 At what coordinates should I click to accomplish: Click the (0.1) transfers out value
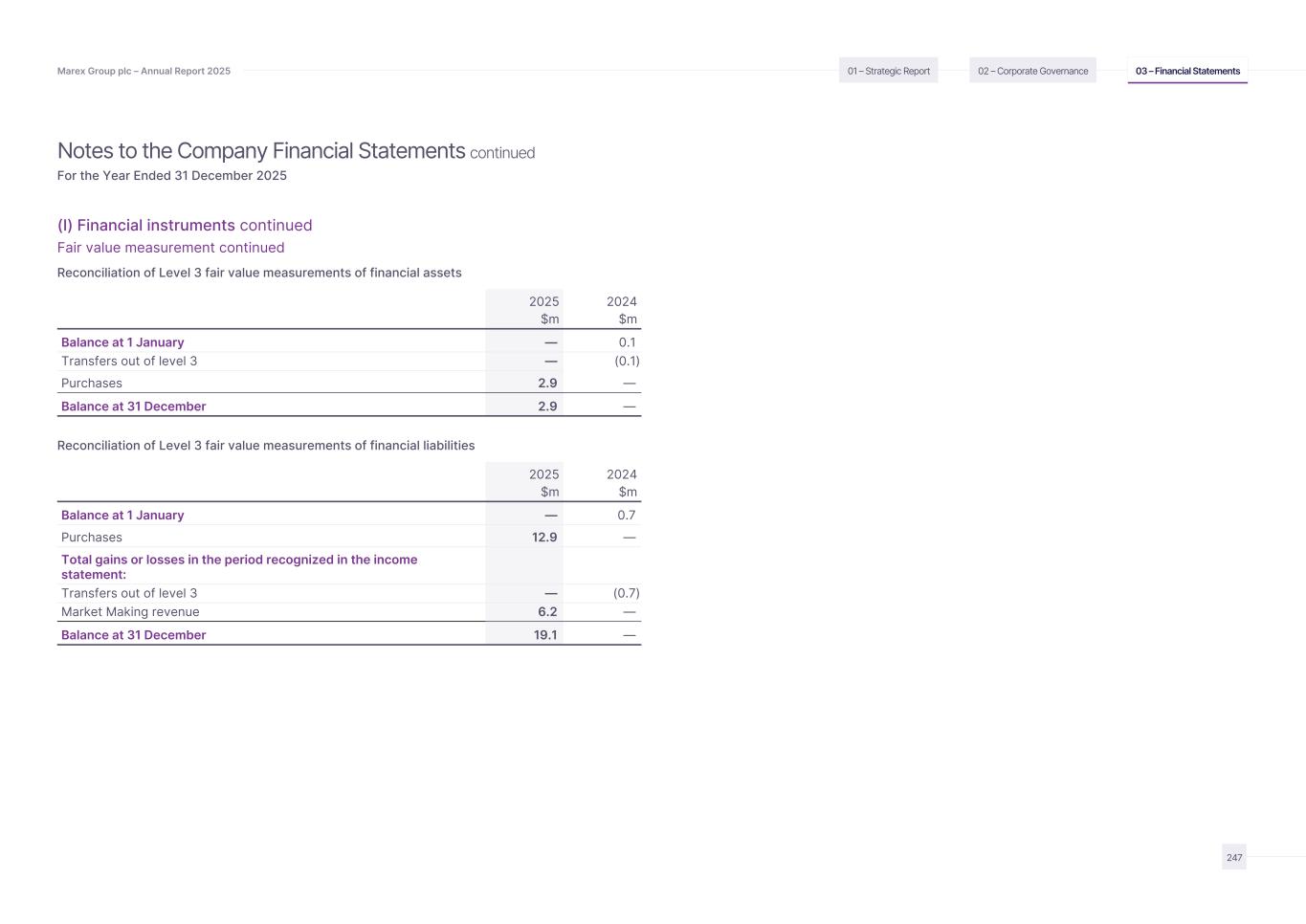point(627,361)
